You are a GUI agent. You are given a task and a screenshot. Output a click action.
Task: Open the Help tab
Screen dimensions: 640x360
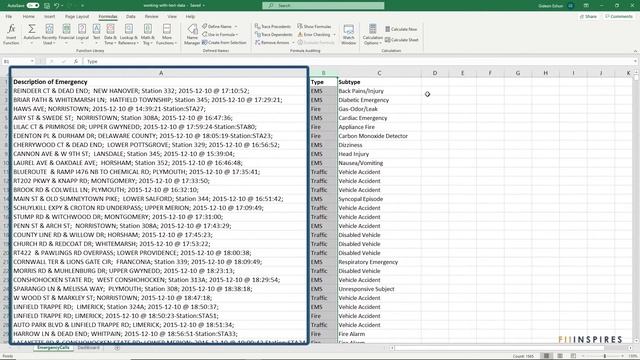click(x=190, y=16)
